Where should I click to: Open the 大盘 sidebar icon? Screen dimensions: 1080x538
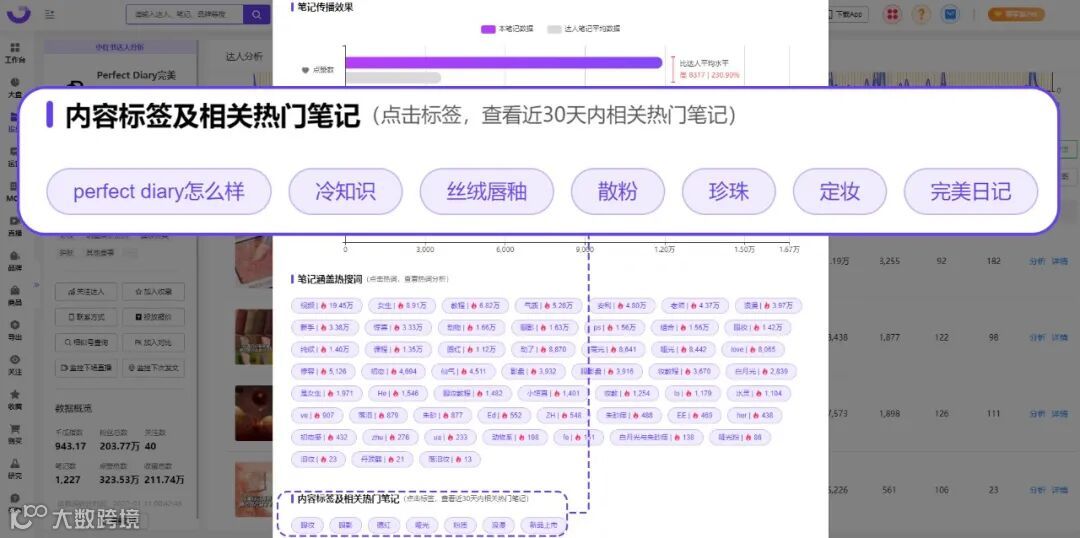point(14,85)
